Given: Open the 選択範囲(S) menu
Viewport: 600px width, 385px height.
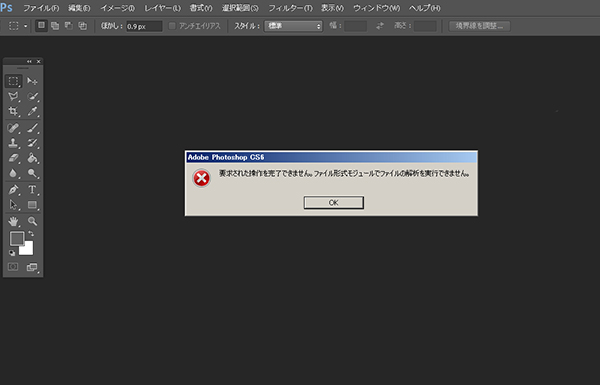Looking at the screenshot, I should pos(240,8).
